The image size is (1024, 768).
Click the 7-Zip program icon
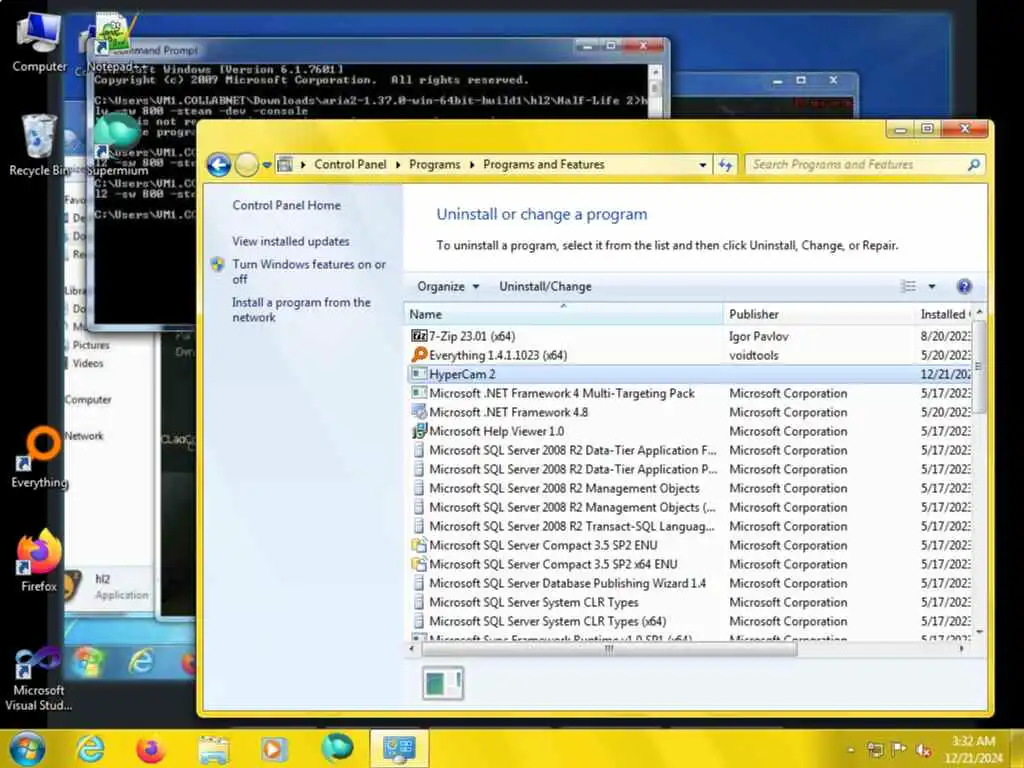click(419, 336)
